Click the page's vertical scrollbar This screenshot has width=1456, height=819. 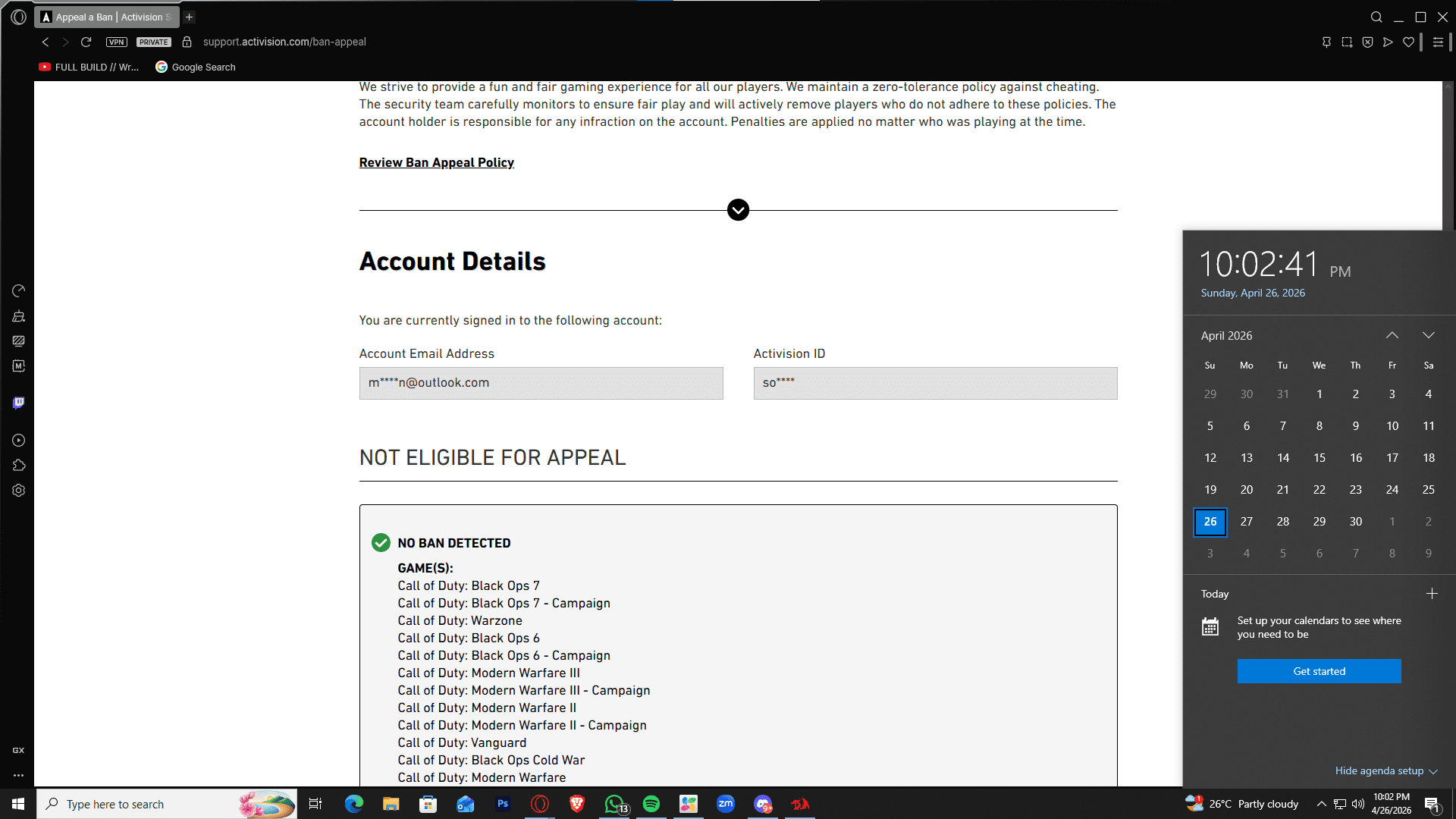pyautogui.click(x=1448, y=152)
